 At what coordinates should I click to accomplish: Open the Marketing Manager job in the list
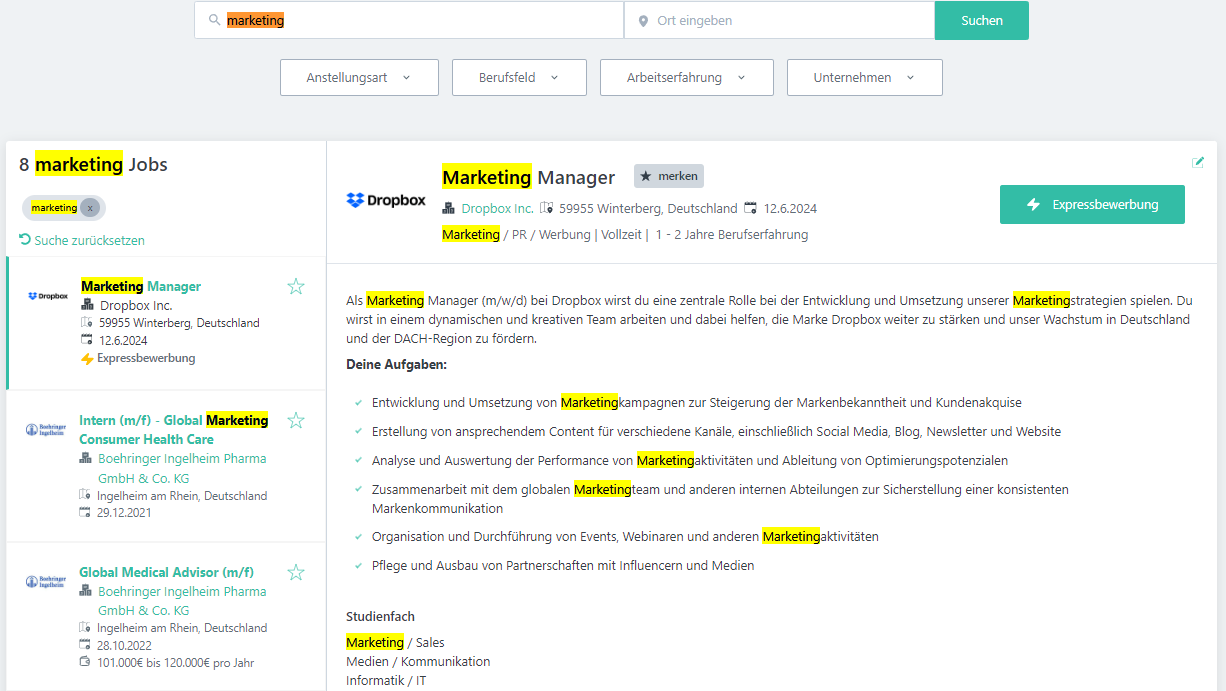click(141, 286)
